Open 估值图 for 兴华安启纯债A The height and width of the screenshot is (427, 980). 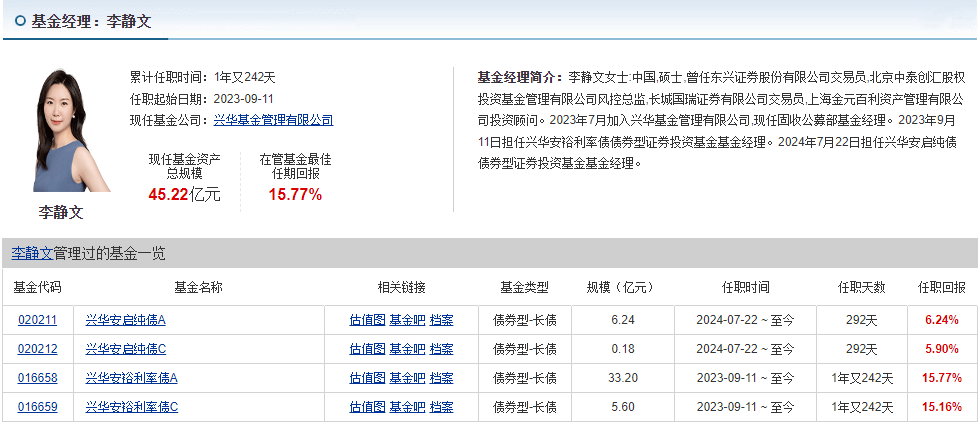(x=368, y=320)
